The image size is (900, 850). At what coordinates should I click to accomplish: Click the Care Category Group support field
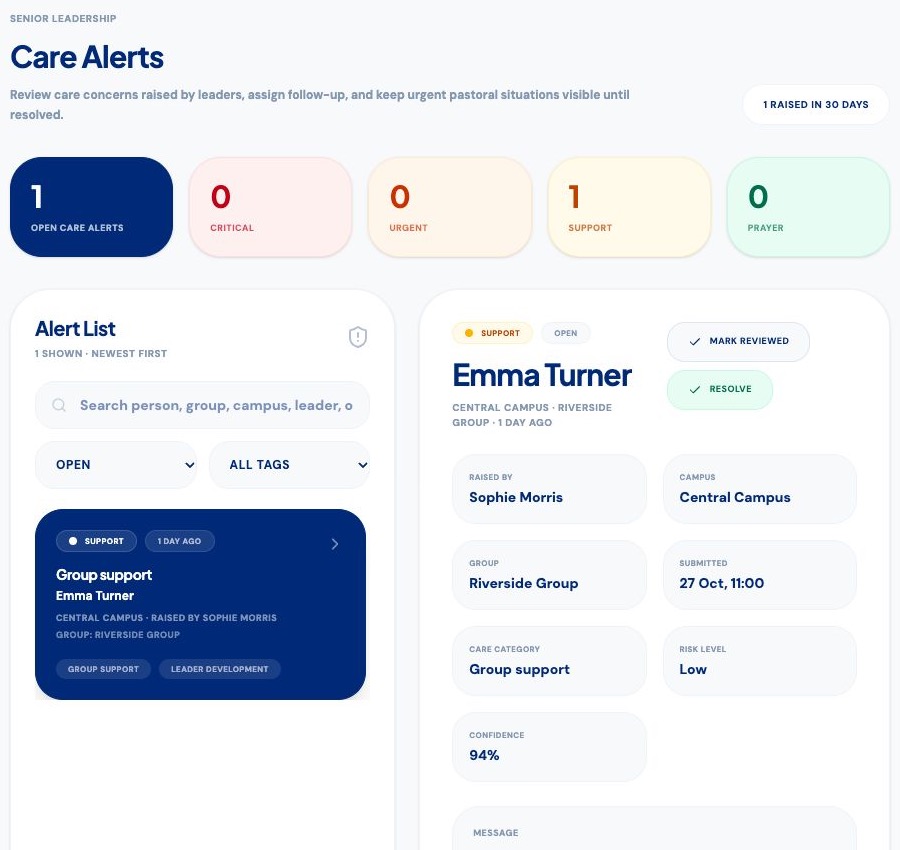coord(549,661)
